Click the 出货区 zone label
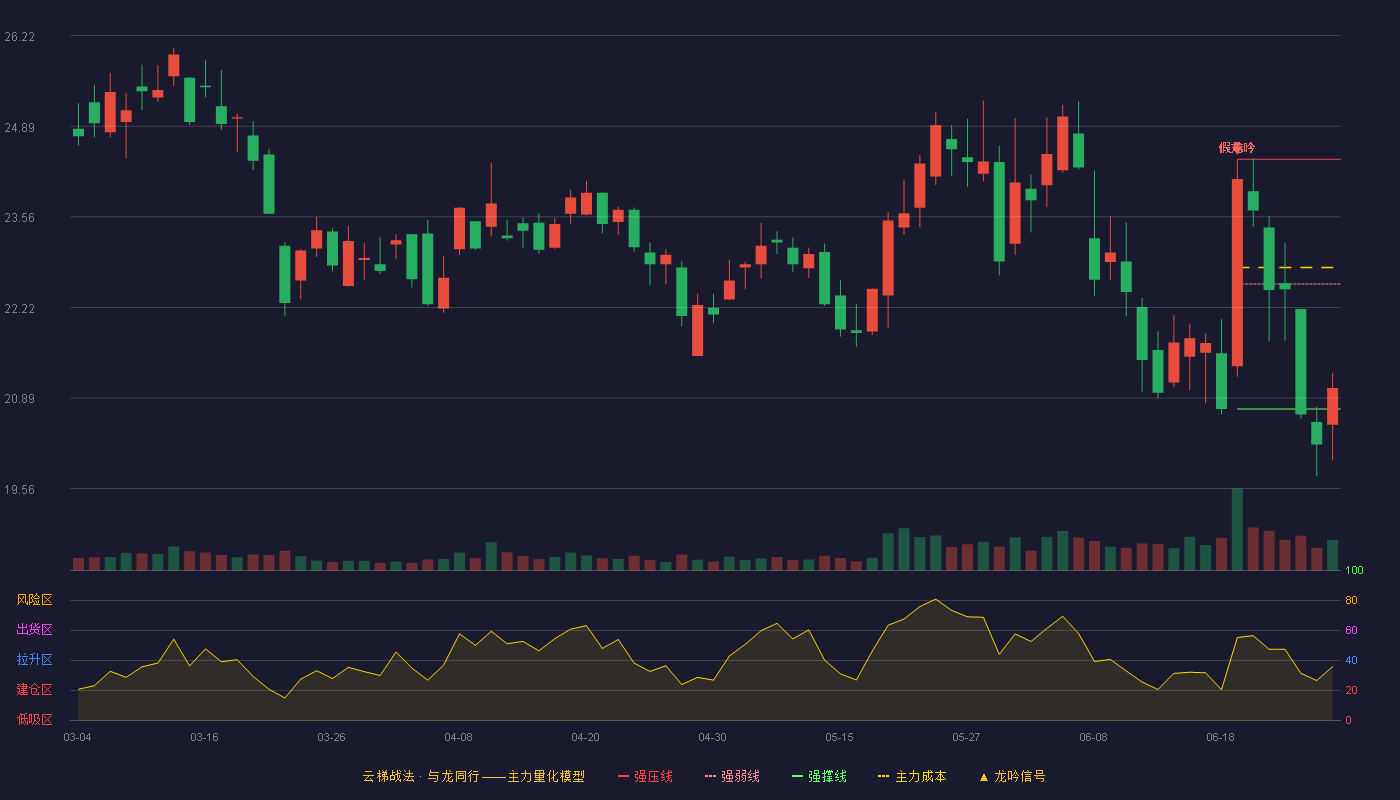 click(x=34, y=630)
